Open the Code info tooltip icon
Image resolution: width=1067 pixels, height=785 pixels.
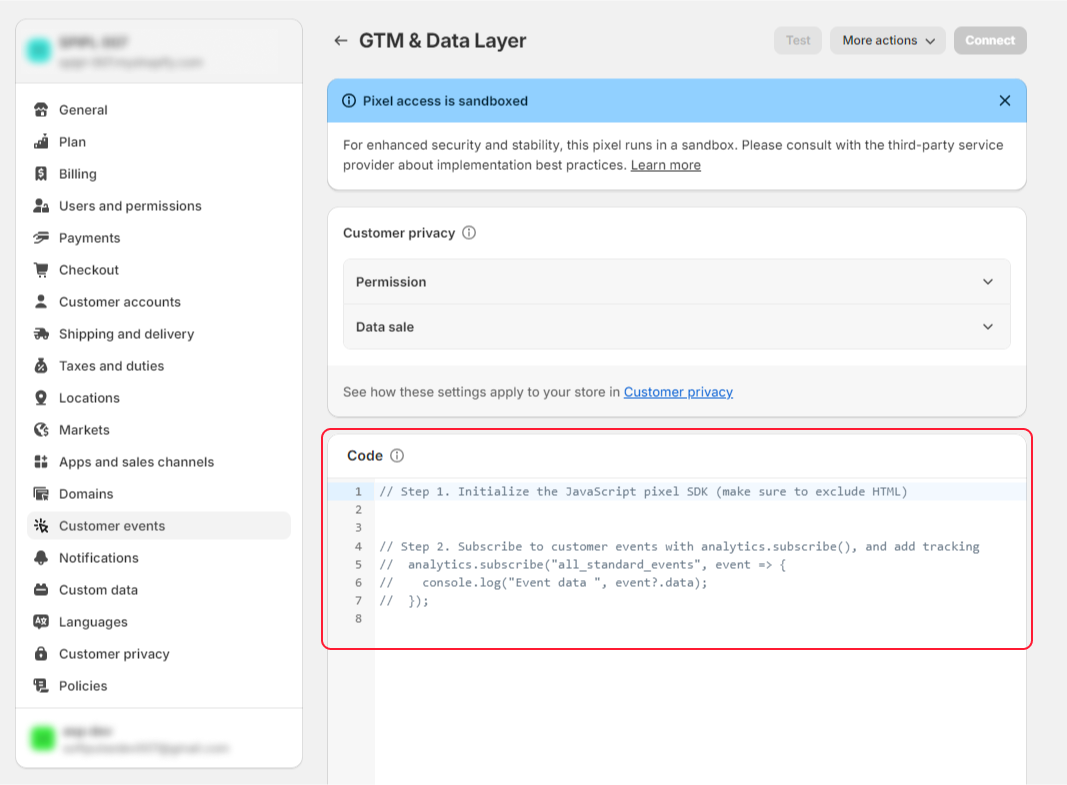[x=397, y=455]
